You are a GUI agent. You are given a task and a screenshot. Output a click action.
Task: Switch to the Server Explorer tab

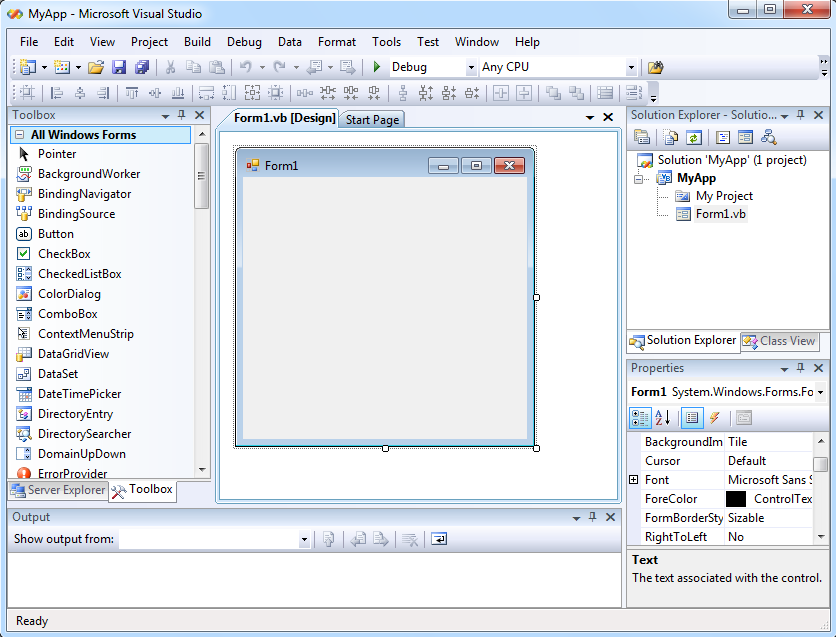coord(59,490)
